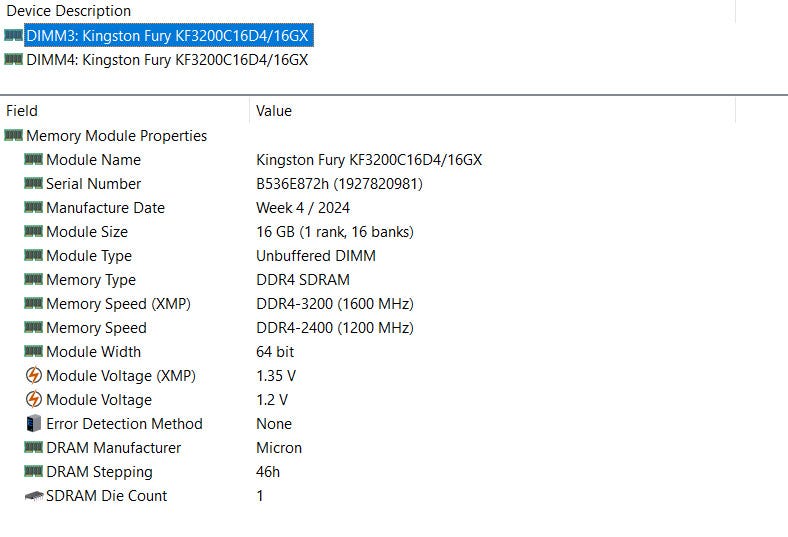Select the Module Name field label
The width and height of the screenshot is (788, 537).
93,160
